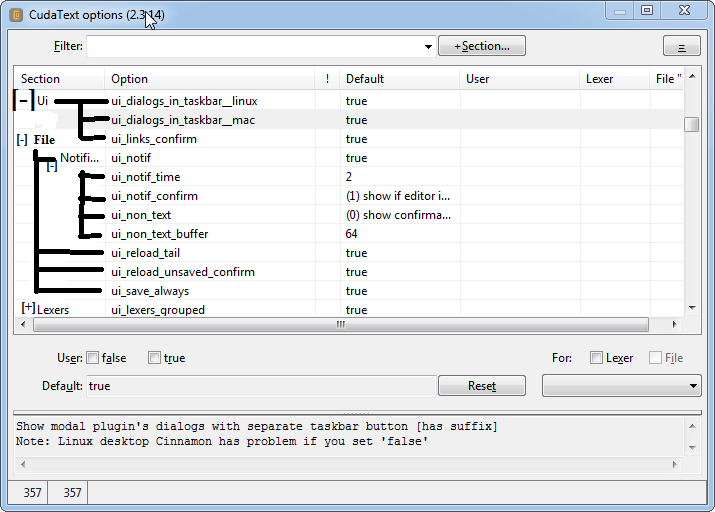Viewport: 715px width, 512px height.
Task: Open the hamburger menu button
Action: [x=681, y=46]
